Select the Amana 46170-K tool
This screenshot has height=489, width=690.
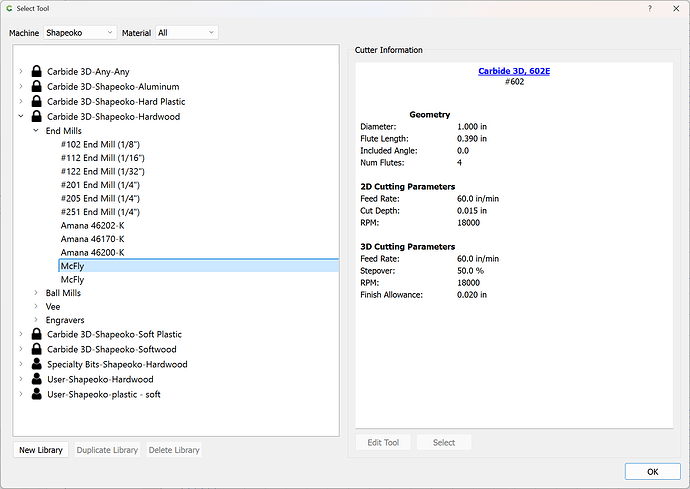[92, 239]
